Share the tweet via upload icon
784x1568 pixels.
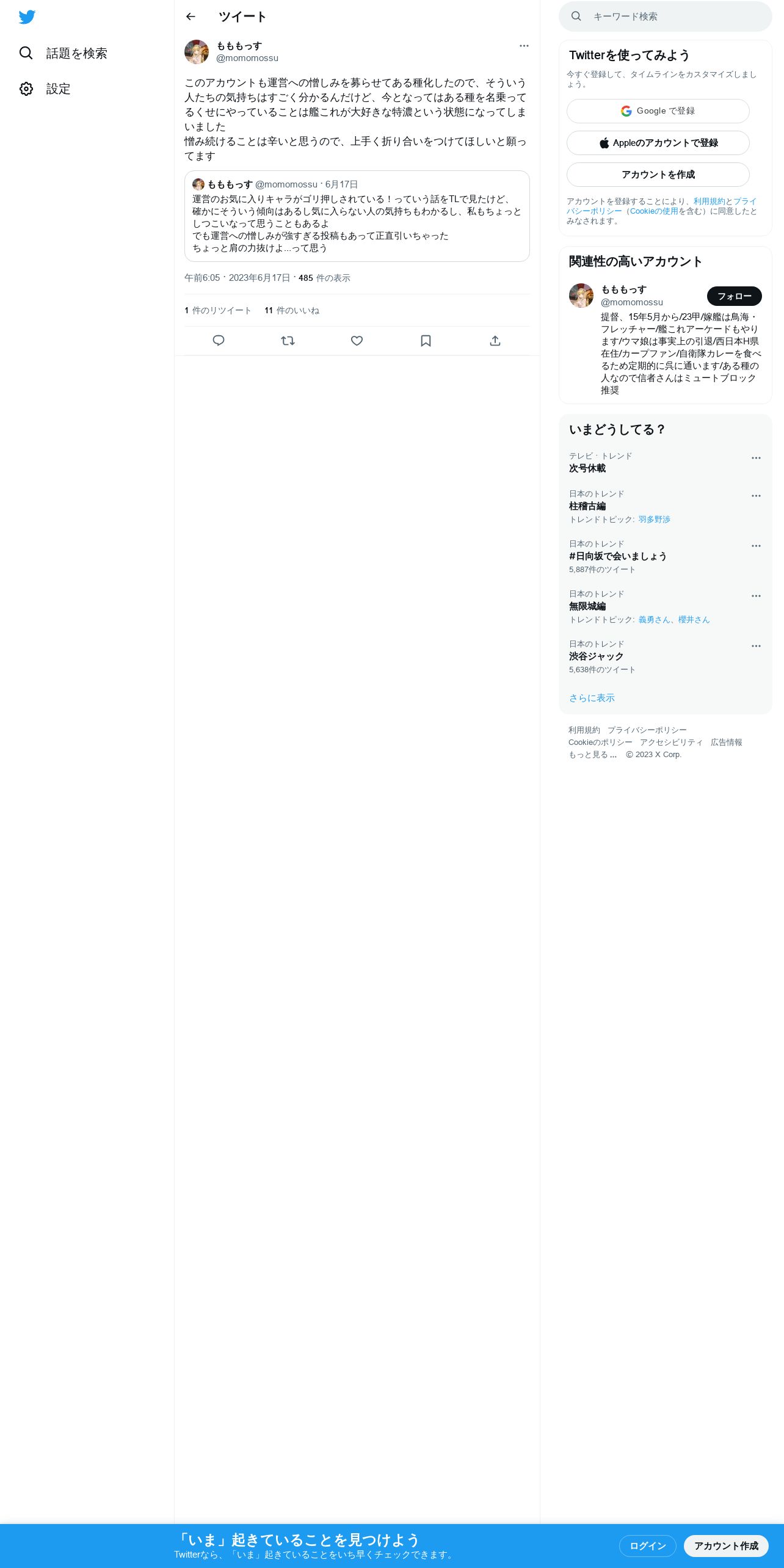point(495,341)
